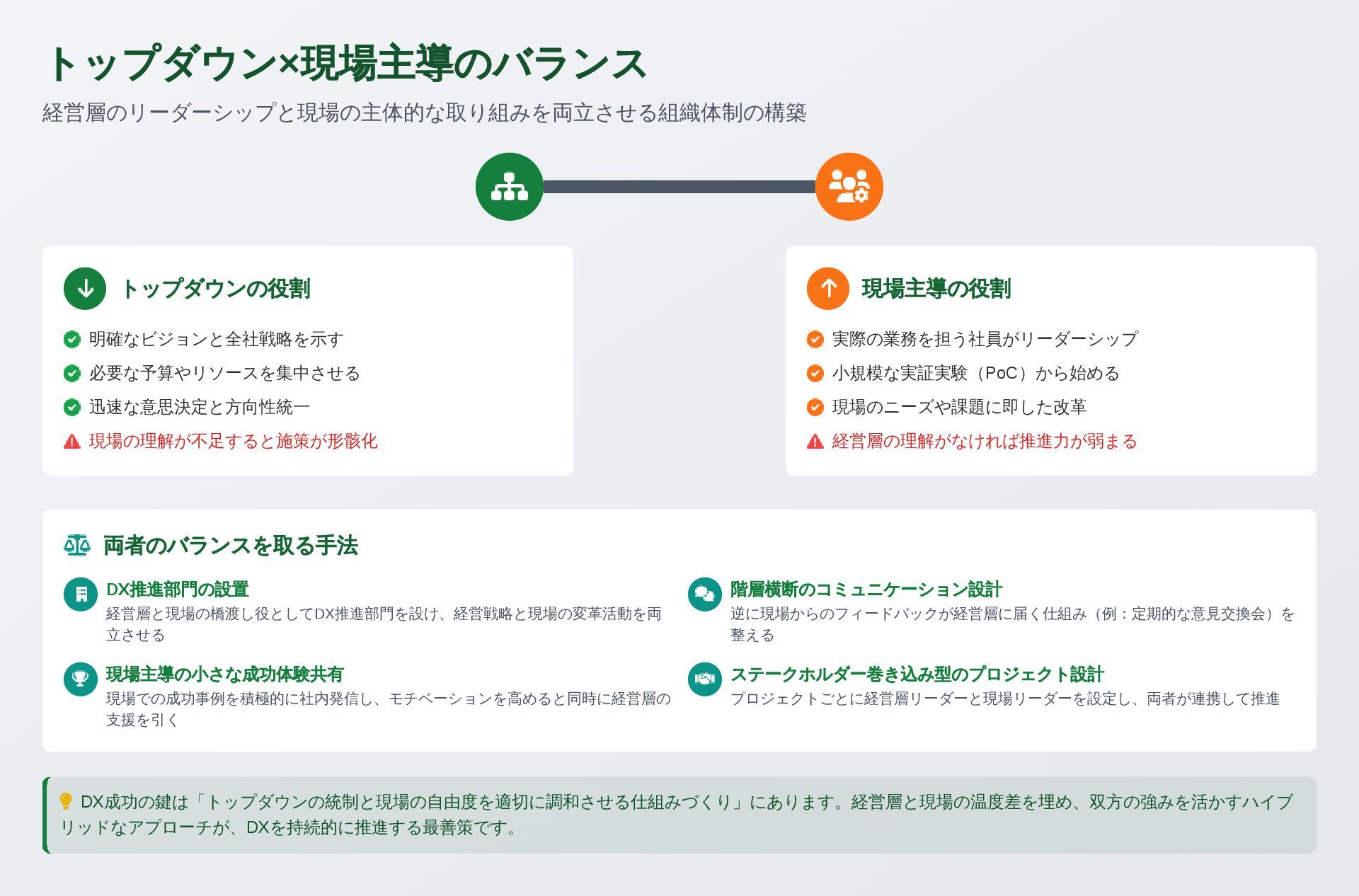Click the トップダウンの役割 heading
Screen dimensions: 1359x896
coord(215,289)
